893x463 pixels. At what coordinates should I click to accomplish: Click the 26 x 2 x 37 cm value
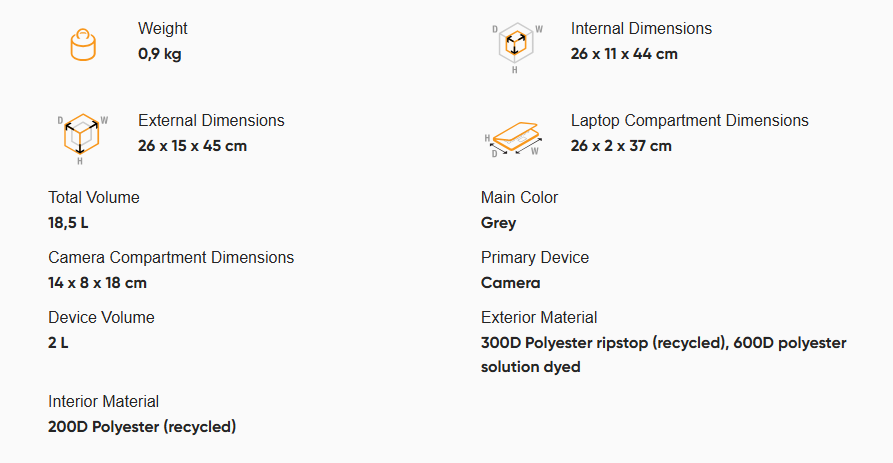pos(621,146)
